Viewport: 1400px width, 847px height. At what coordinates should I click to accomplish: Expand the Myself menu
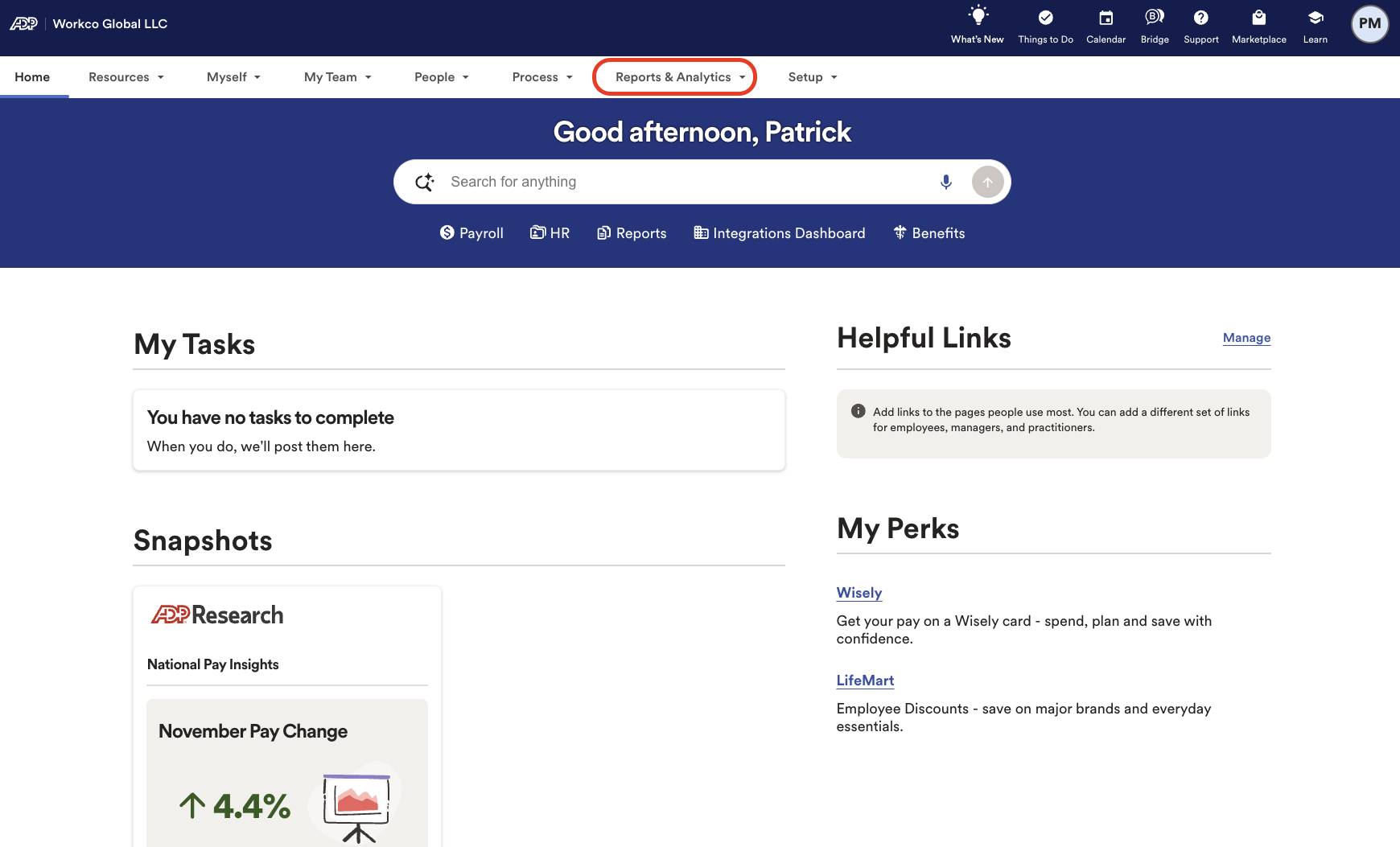coord(233,77)
